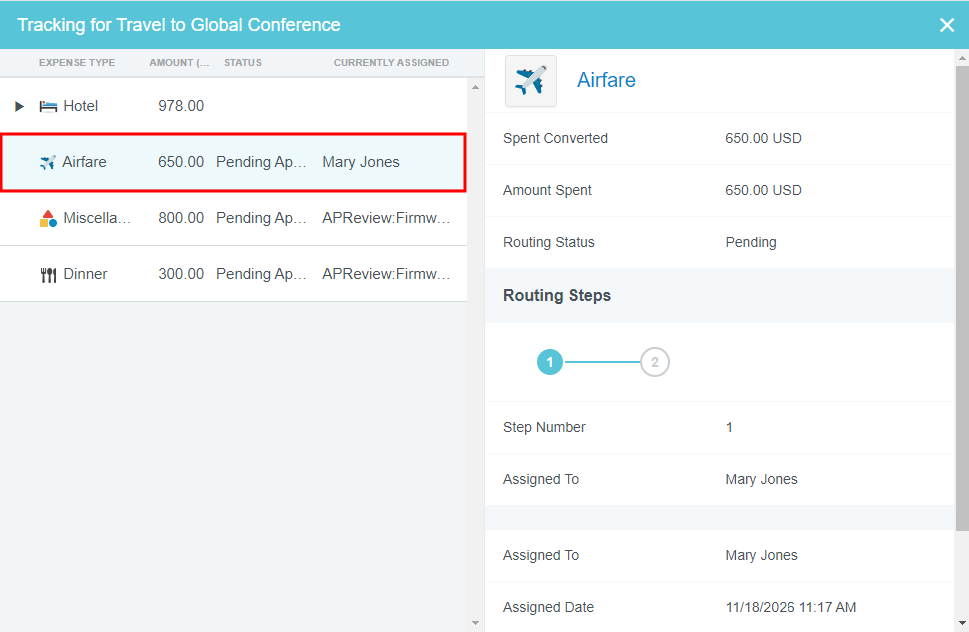Image resolution: width=969 pixels, height=632 pixels.
Task: Click the Miscellaneous shapes icon
Action: [x=48, y=218]
